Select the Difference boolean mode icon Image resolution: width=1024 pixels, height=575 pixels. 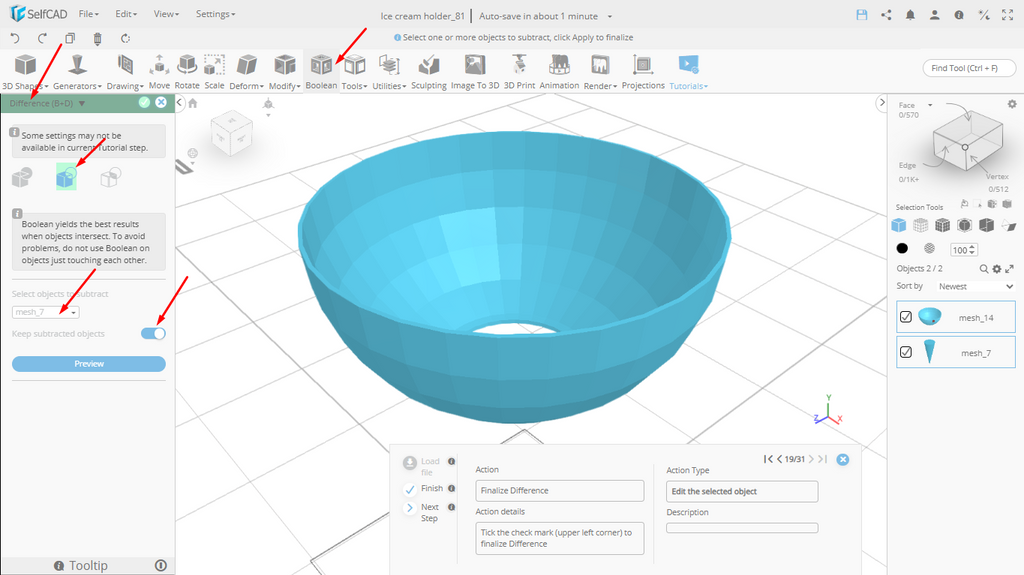[x=66, y=177]
